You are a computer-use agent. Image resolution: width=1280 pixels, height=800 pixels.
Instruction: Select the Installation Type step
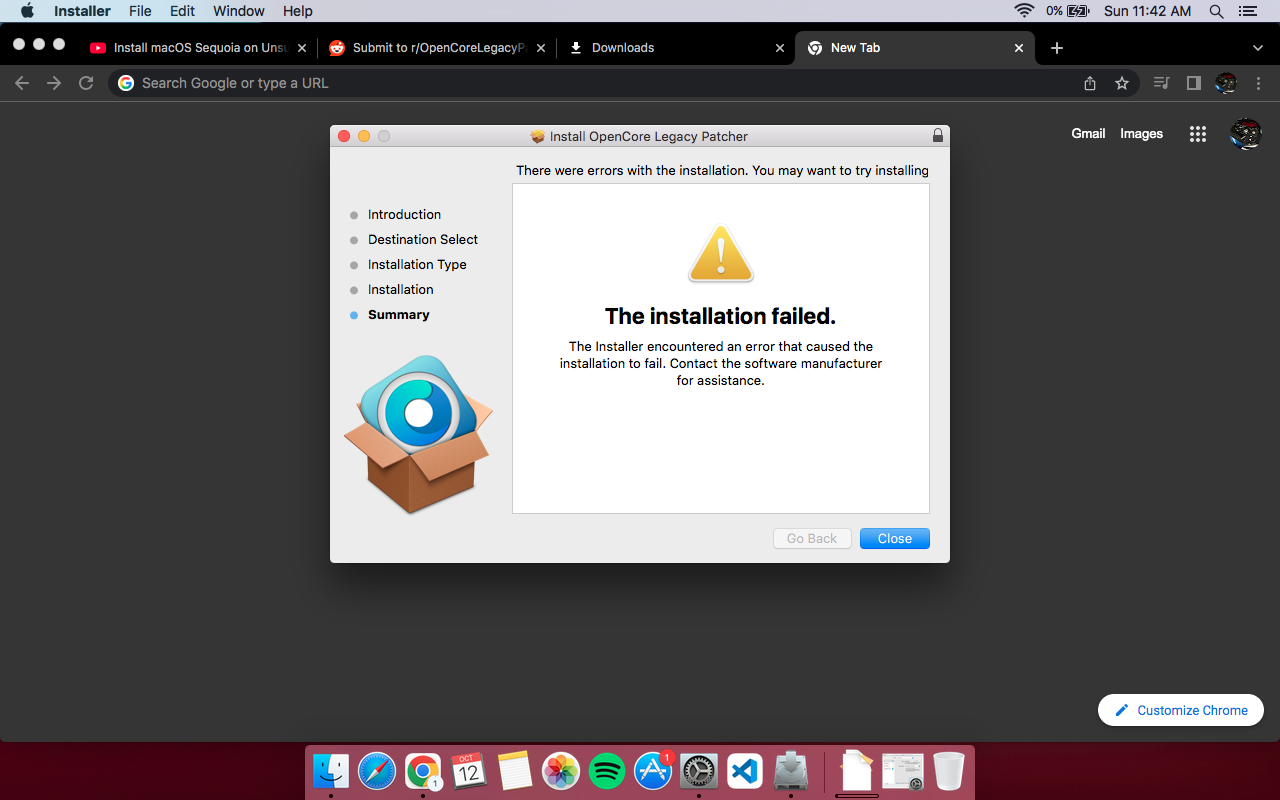click(x=417, y=264)
